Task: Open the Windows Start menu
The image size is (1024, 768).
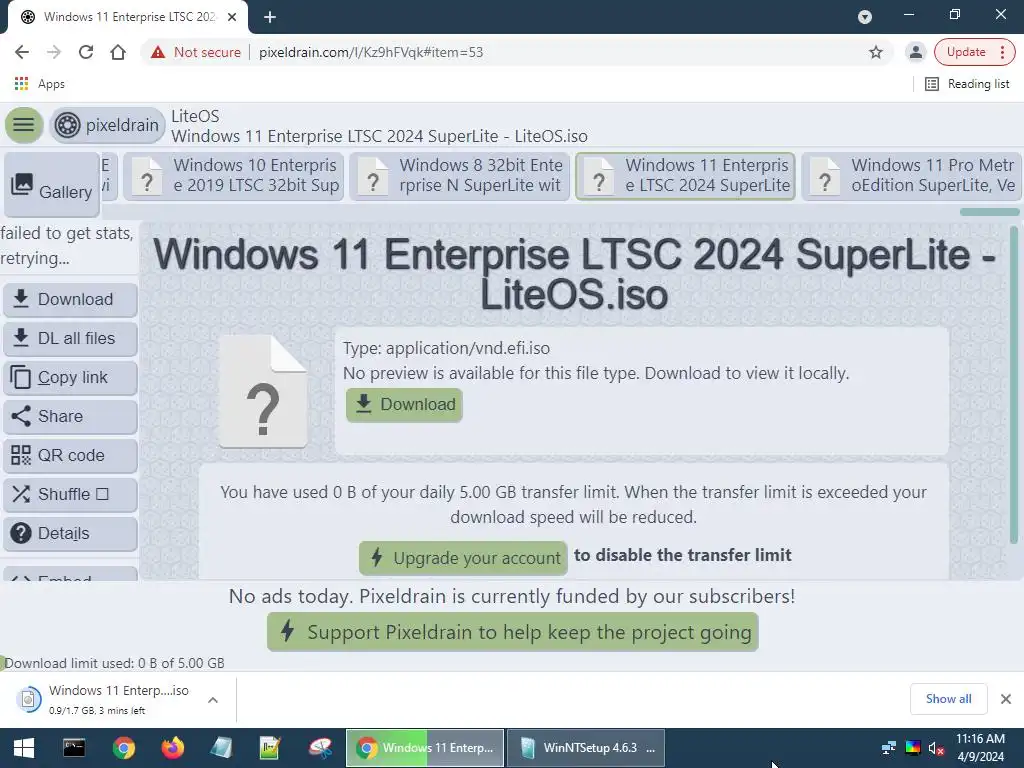Action: click(x=24, y=748)
